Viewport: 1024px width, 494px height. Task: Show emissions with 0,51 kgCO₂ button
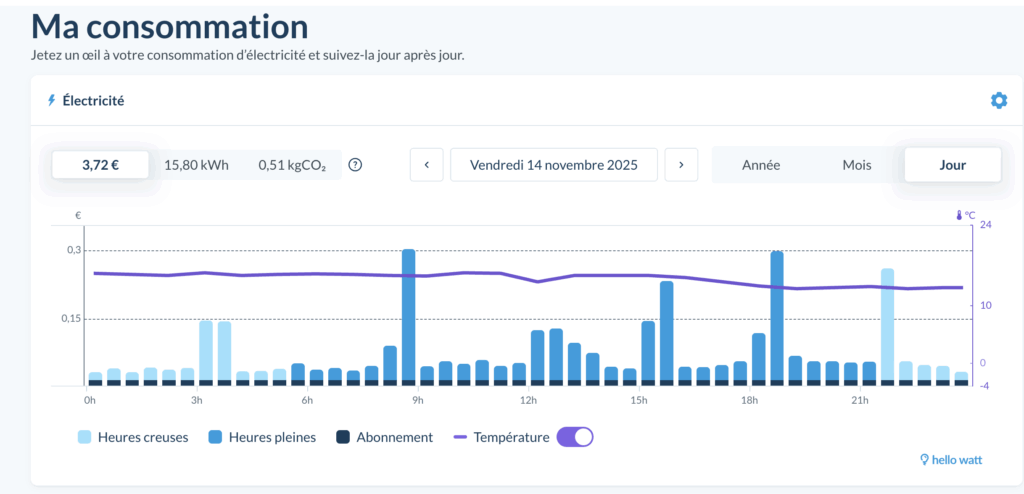291,165
